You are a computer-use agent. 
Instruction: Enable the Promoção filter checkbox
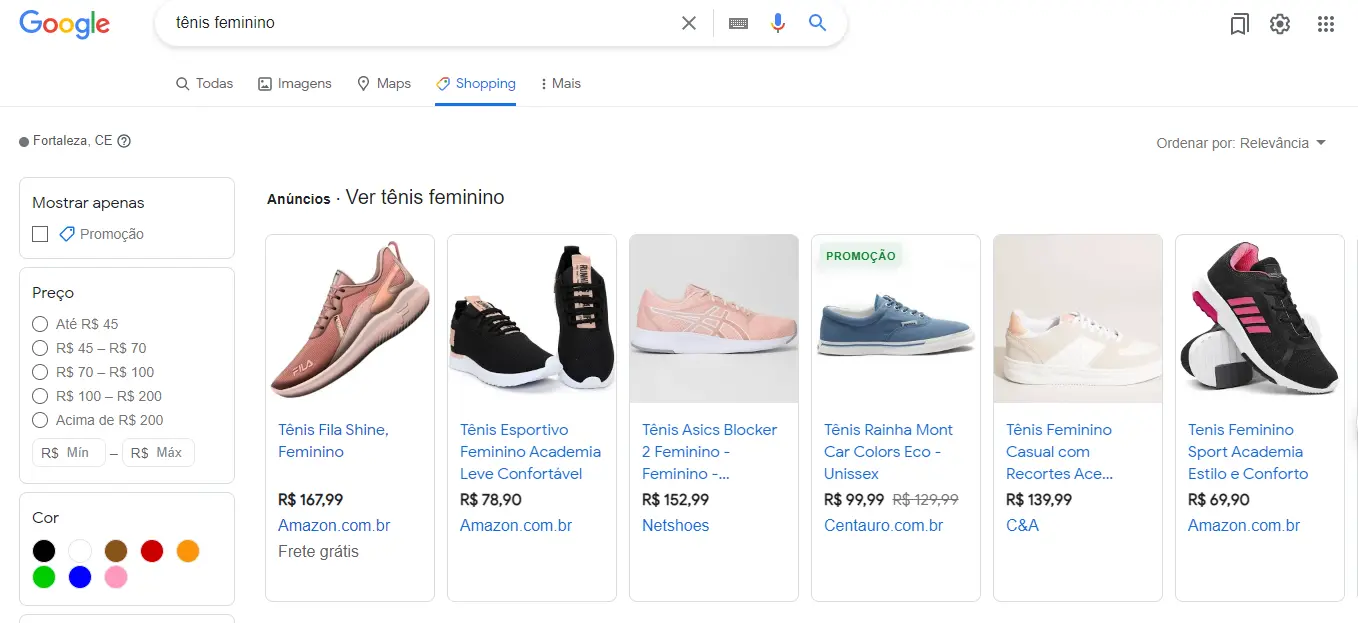click(40, 234)
